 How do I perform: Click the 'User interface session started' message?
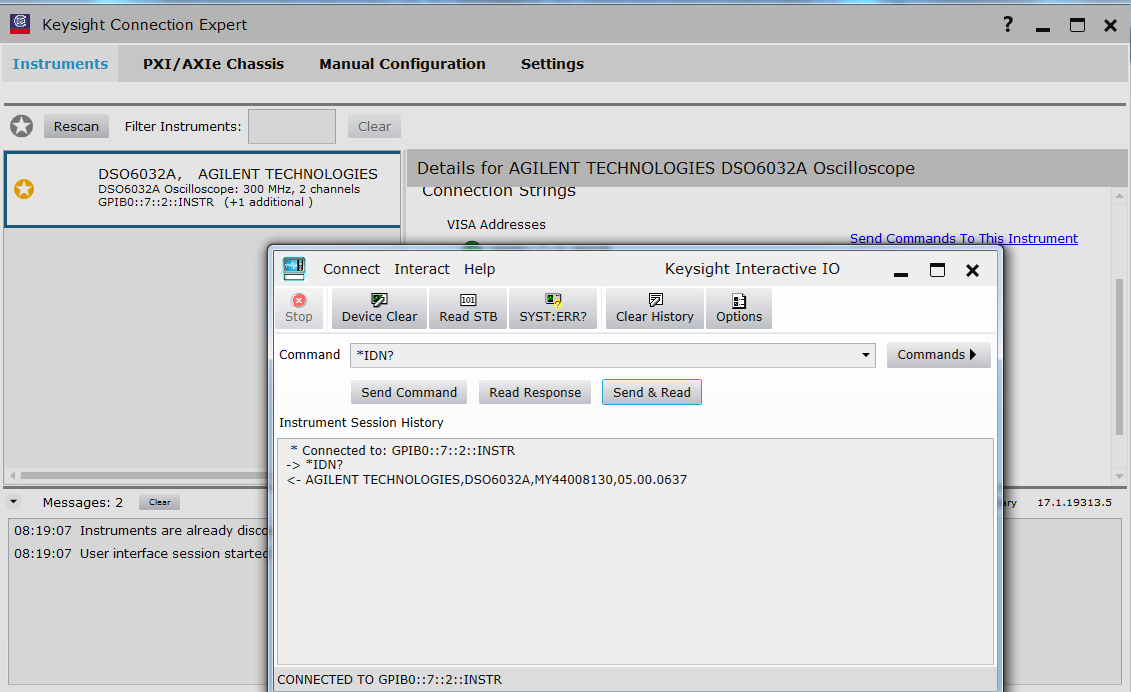(141, 553)
